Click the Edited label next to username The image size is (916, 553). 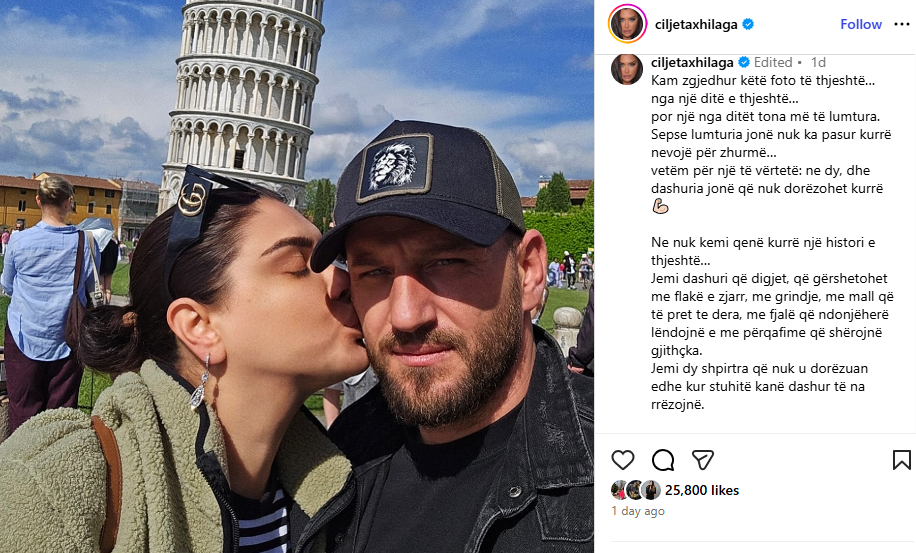pos(773,62)
